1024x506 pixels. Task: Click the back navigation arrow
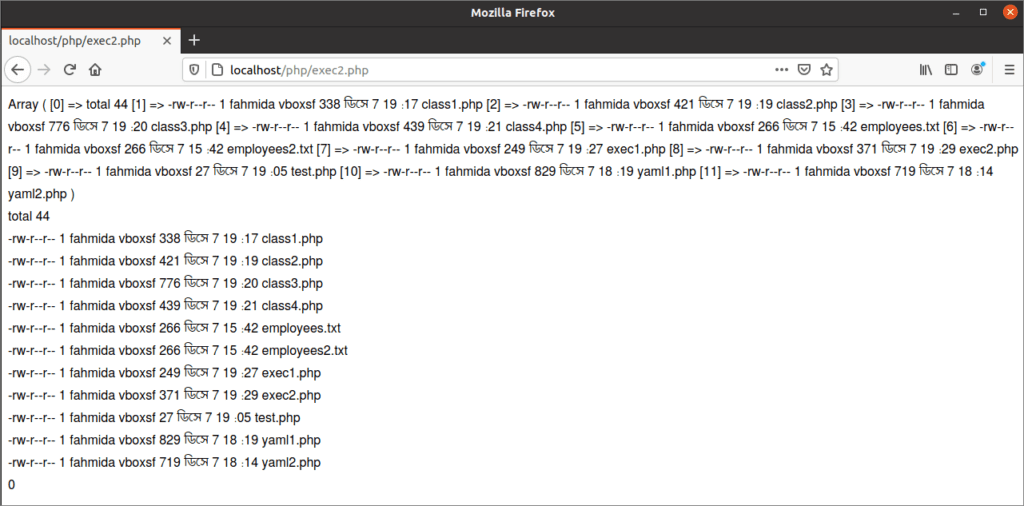(x=18, y=70)
